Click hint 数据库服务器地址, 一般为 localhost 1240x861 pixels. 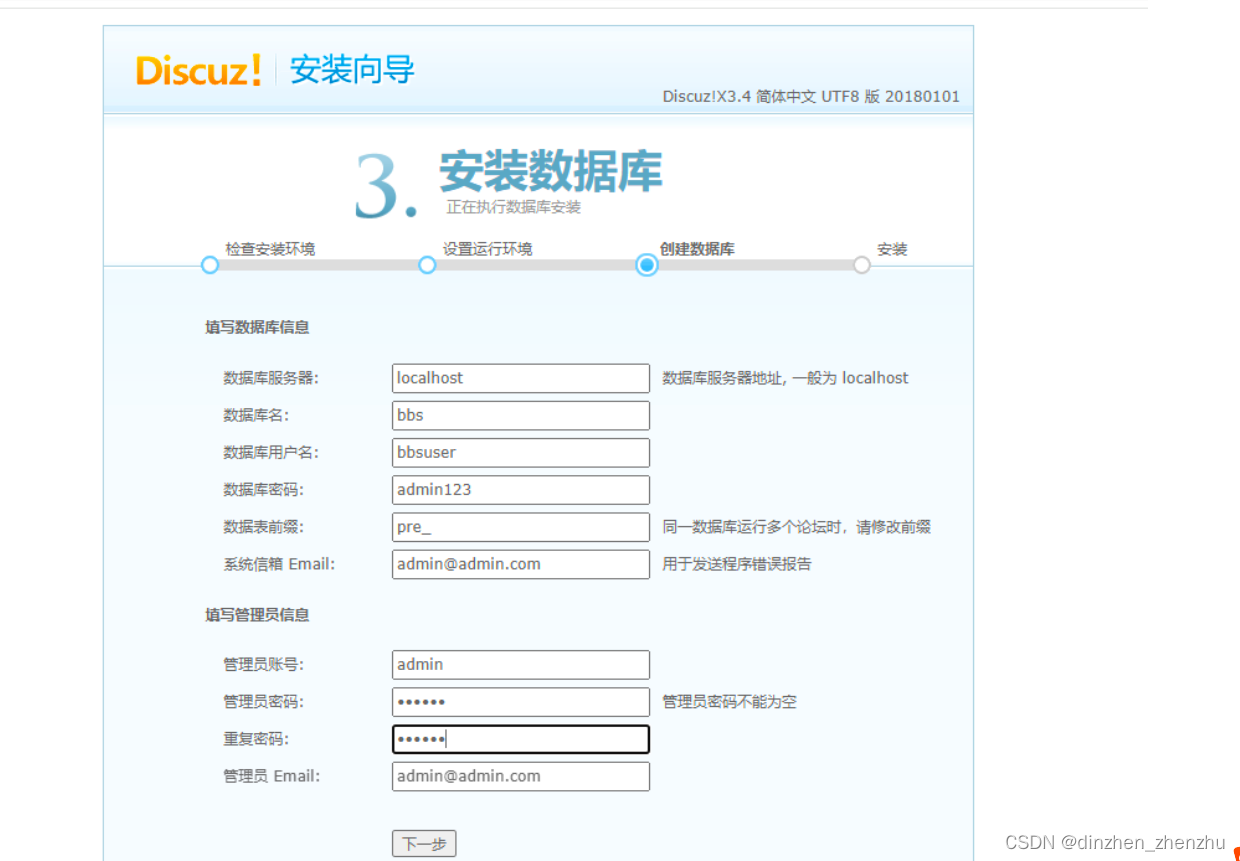click(785, 378)
